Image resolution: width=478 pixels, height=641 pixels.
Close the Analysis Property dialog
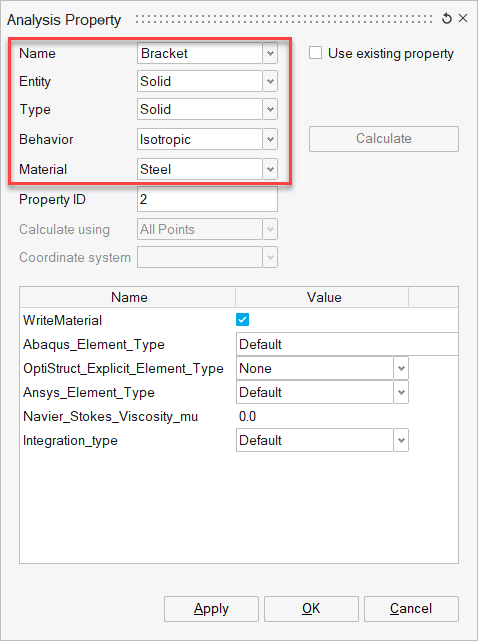coord(463,18)
